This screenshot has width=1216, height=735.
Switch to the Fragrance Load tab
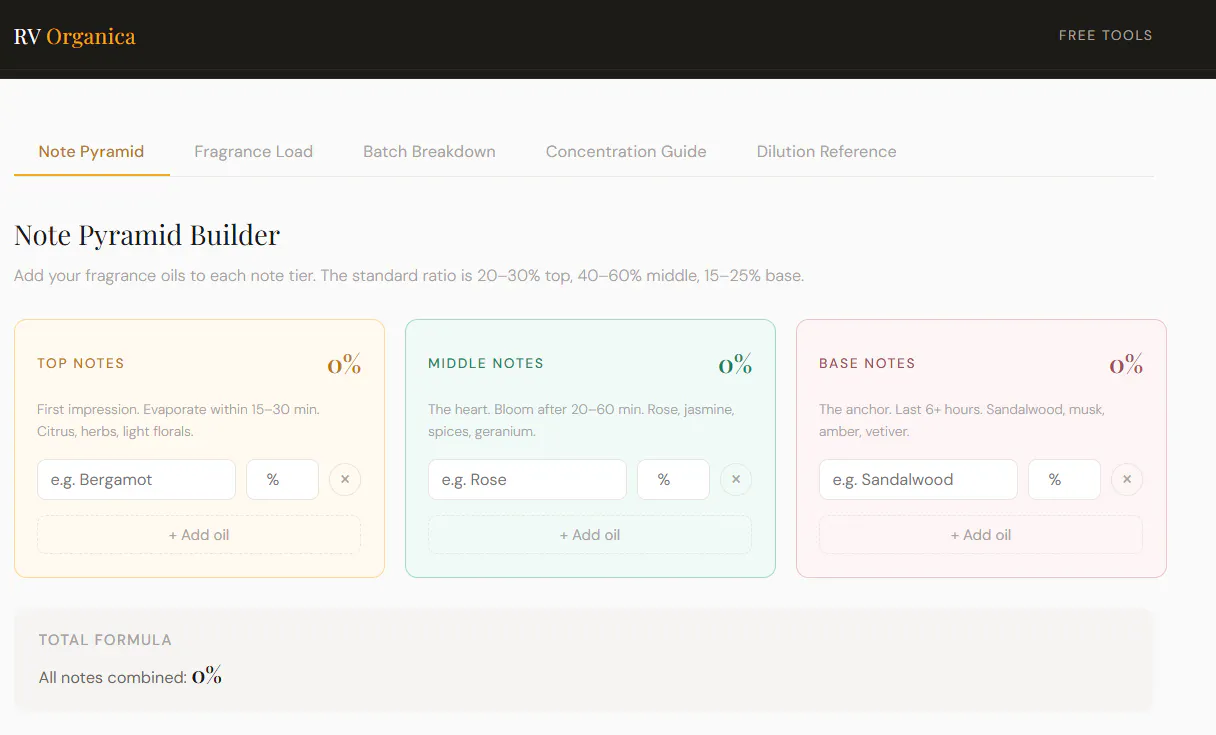253,152
